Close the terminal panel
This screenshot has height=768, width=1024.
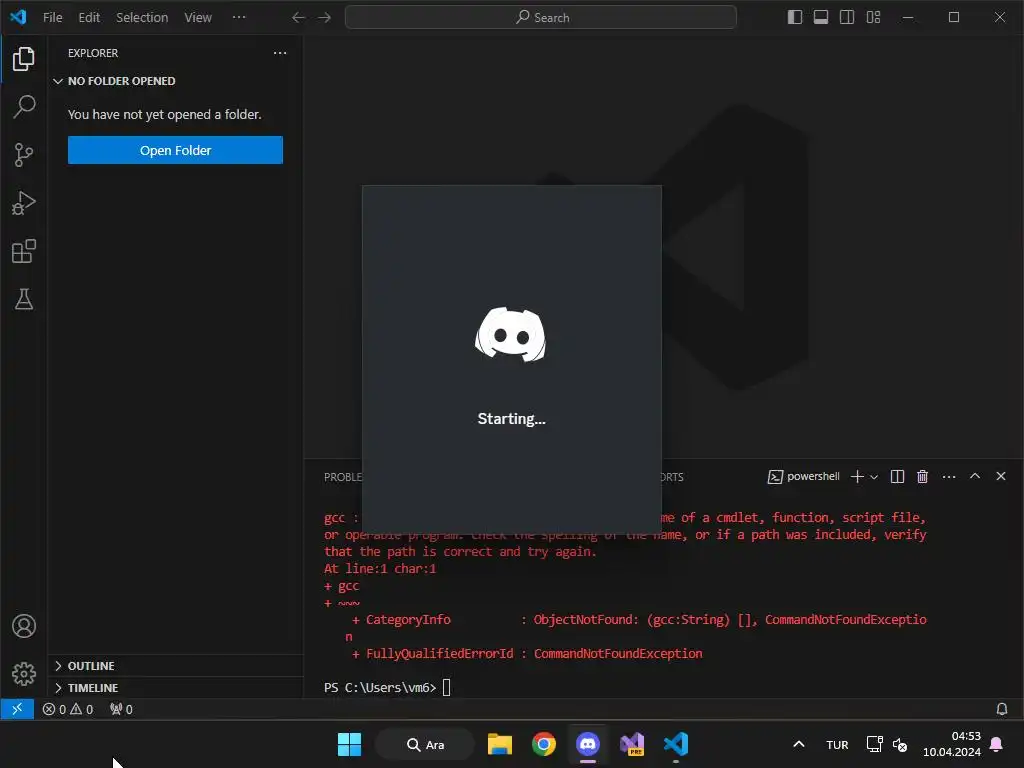pos(1001,476)
